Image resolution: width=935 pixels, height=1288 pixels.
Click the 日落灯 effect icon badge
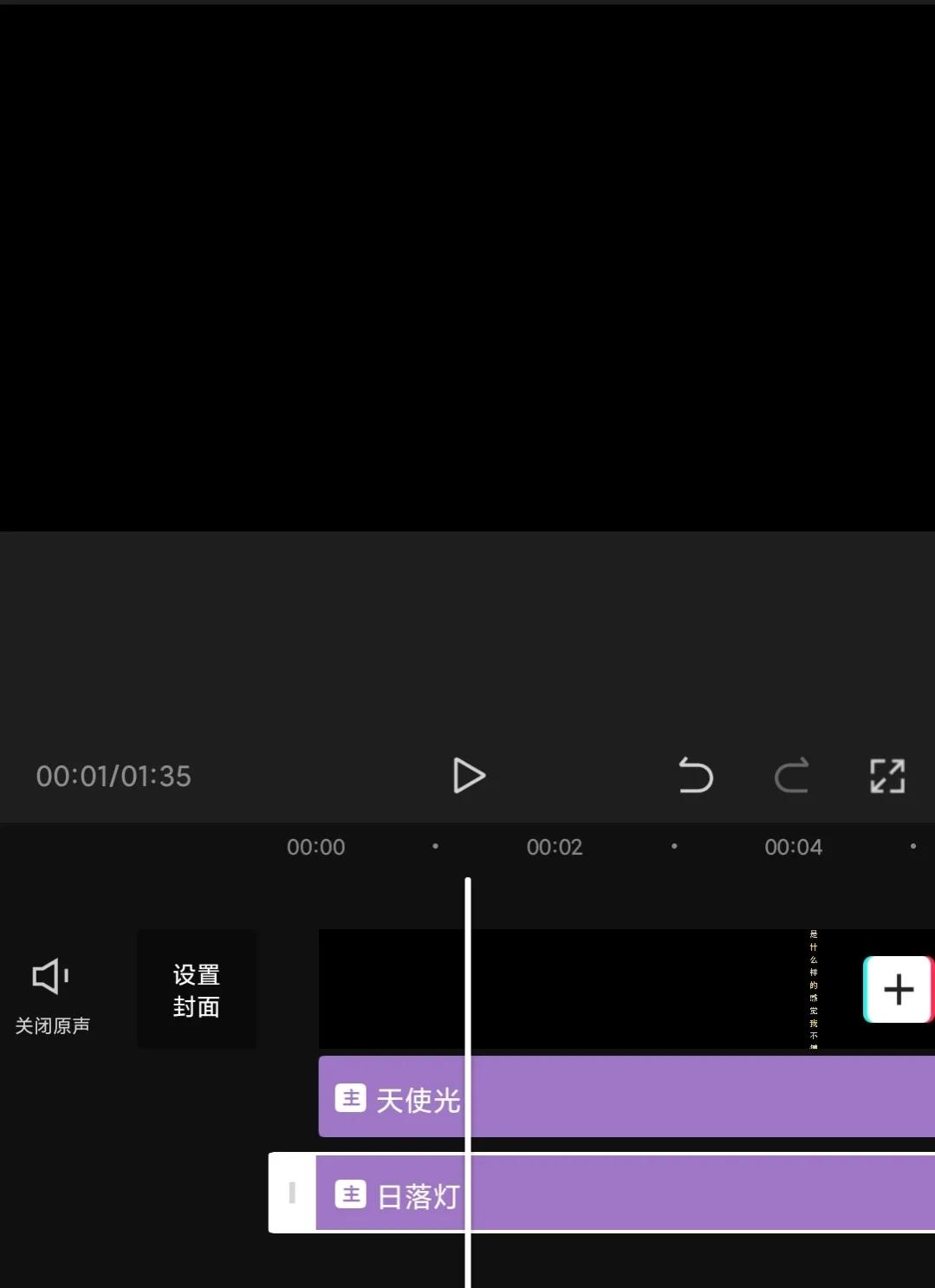pyautogui.click(x=351, y=1194)
